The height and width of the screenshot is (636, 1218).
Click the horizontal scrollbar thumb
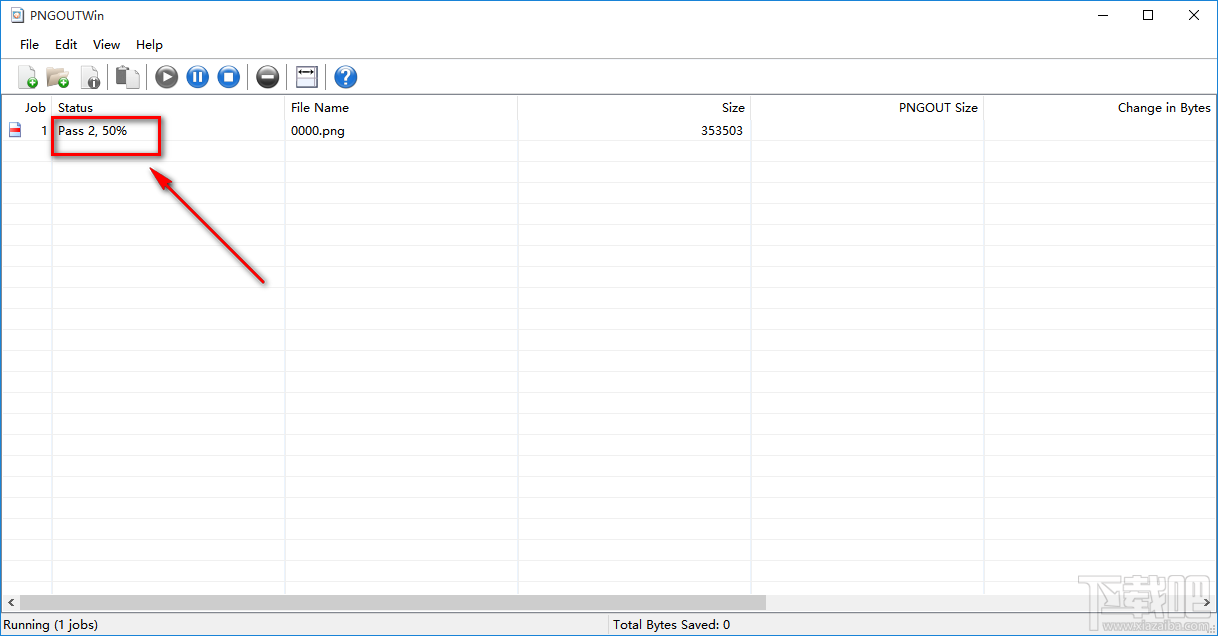pos(392,603)
